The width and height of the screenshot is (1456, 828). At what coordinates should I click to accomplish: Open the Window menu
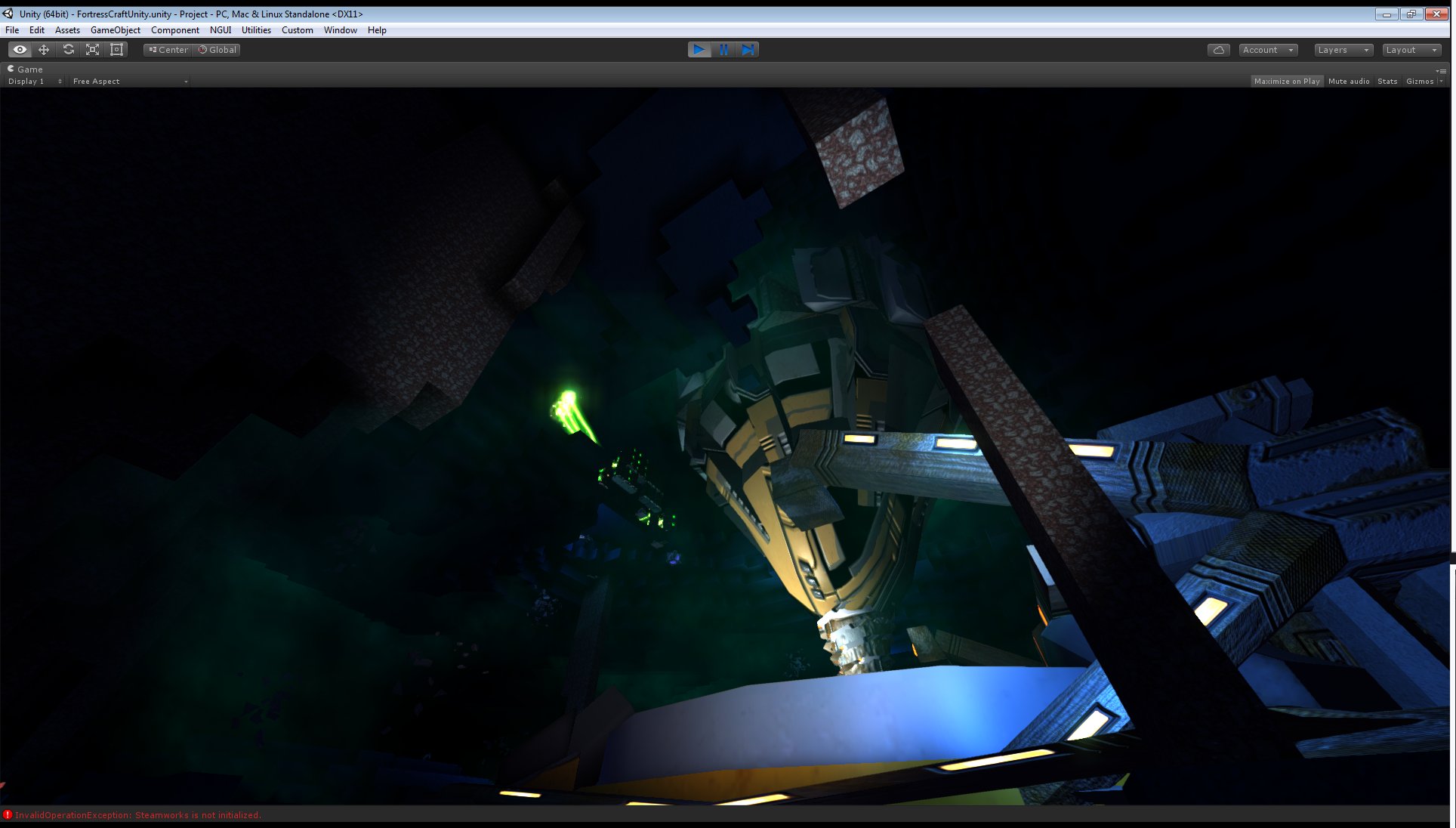[341, 30]
